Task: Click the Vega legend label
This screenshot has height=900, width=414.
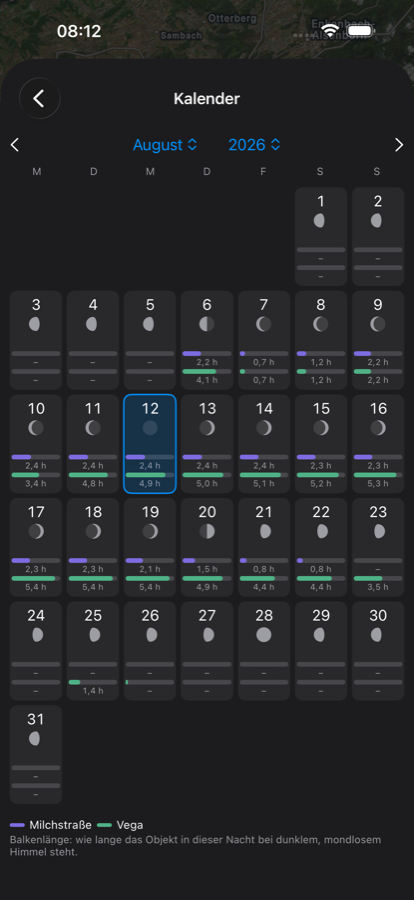Action: coord(130,825)
